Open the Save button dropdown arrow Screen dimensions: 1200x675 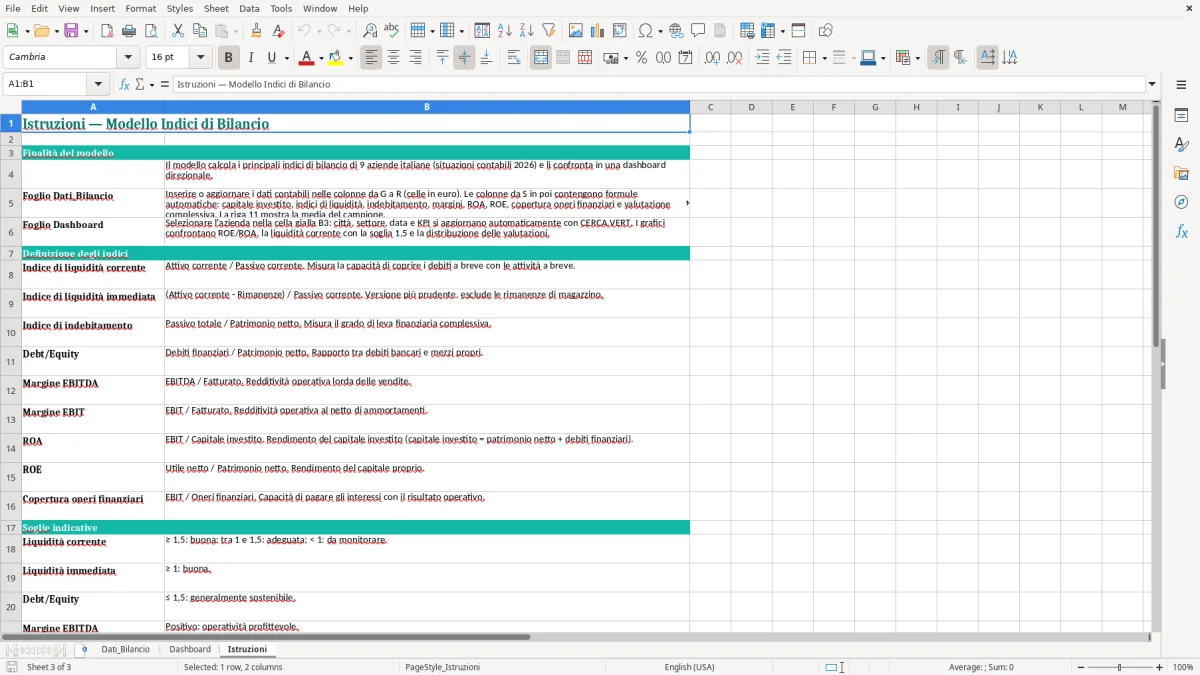85,31
